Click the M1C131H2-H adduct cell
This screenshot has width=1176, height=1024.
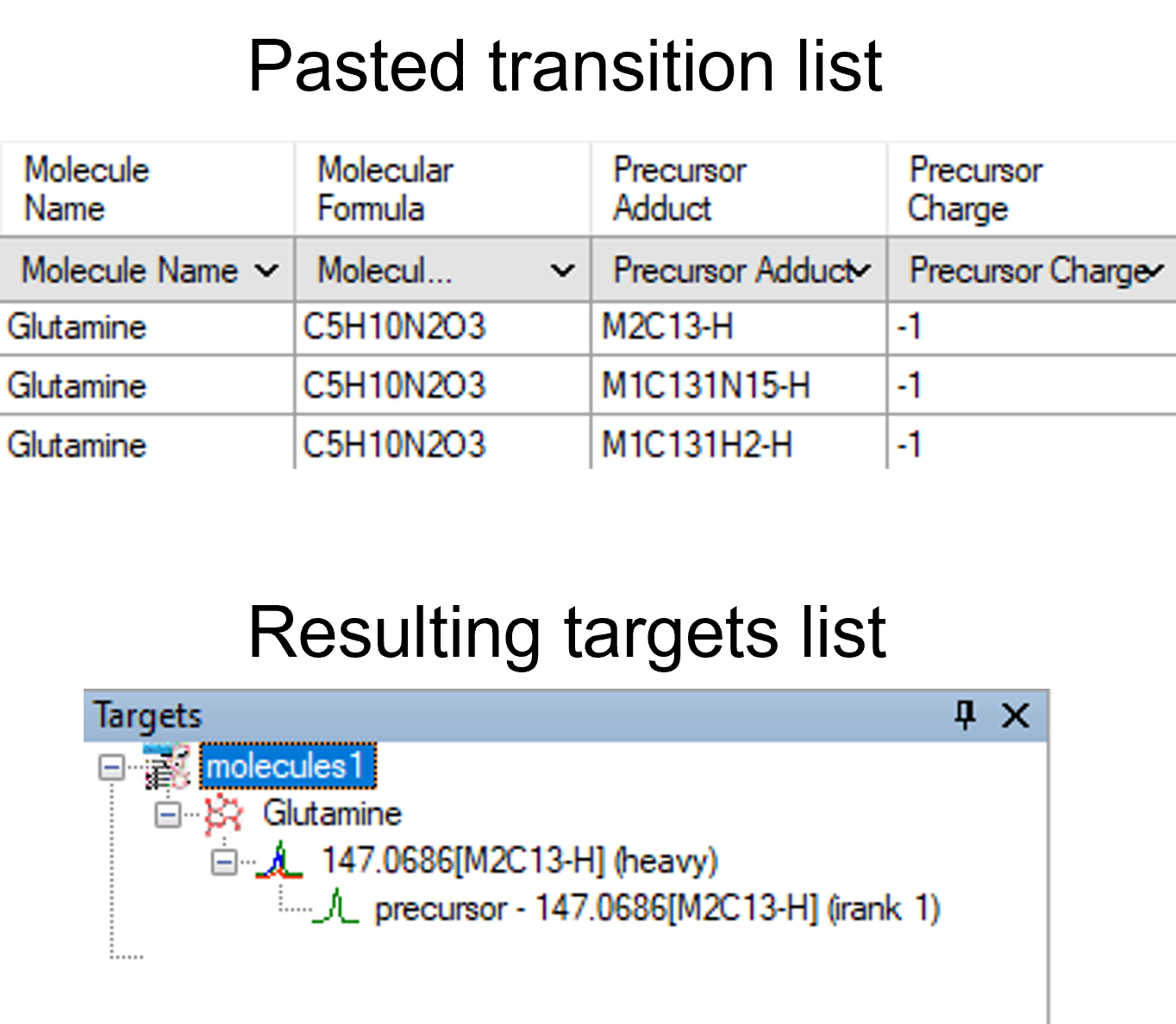[738, 445]
